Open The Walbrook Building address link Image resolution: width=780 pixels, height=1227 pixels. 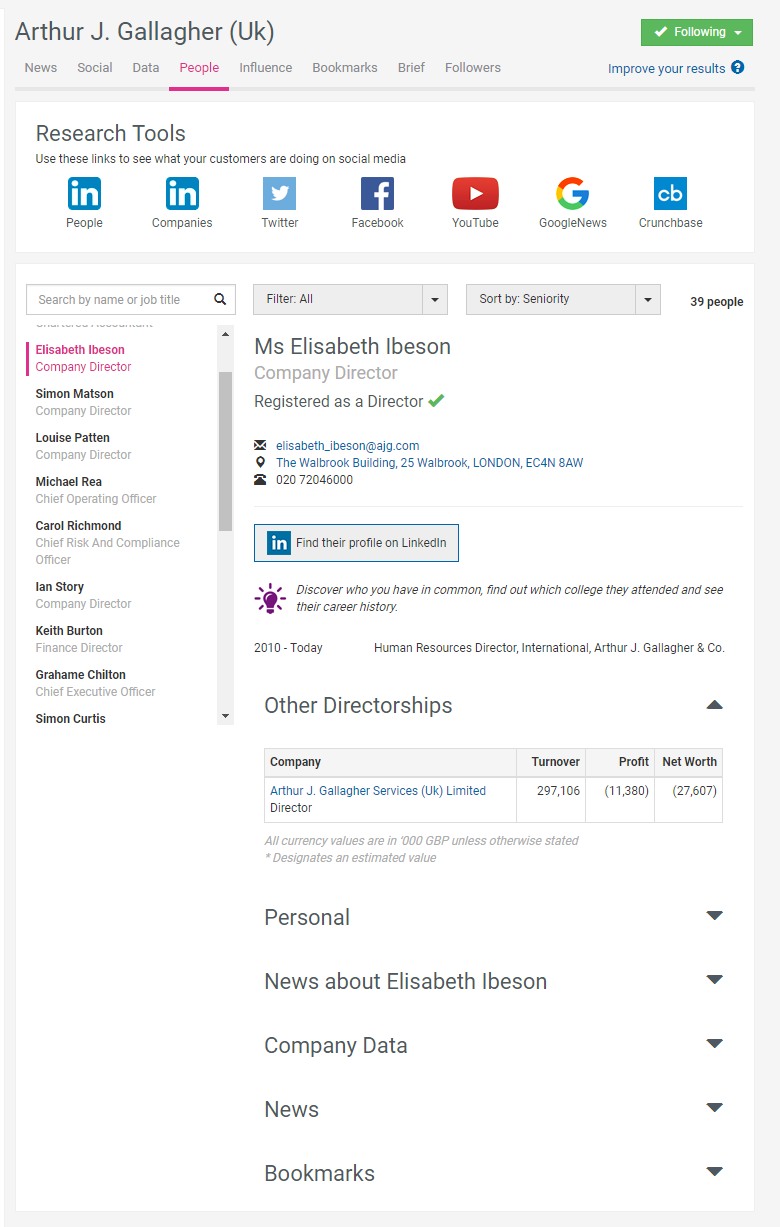click(x=430, y=463)
